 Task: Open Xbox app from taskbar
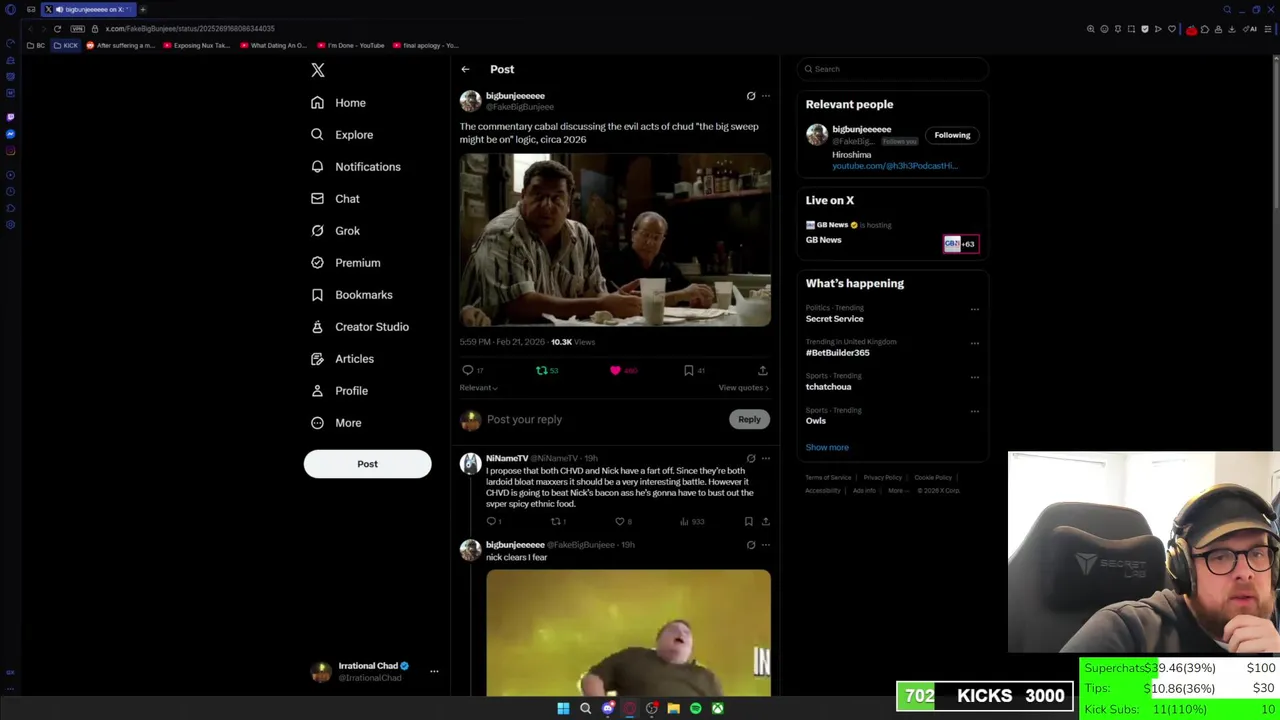[x=717, y=708]
